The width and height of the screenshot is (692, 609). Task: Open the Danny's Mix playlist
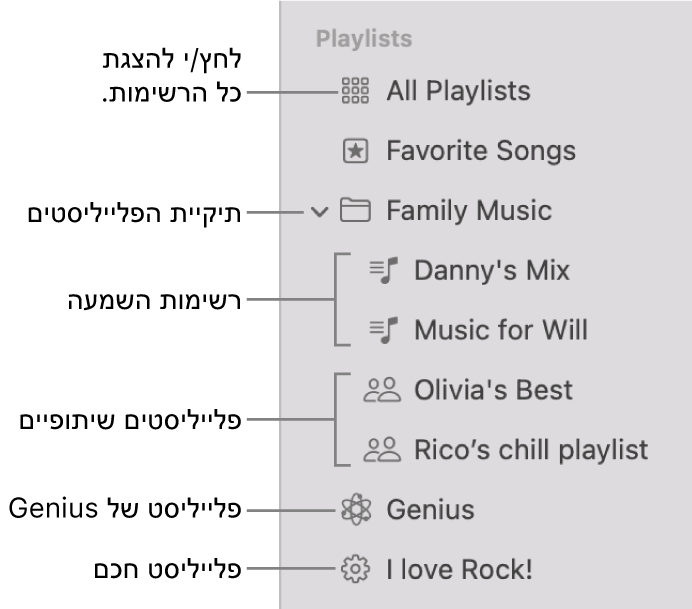(491, 271)
